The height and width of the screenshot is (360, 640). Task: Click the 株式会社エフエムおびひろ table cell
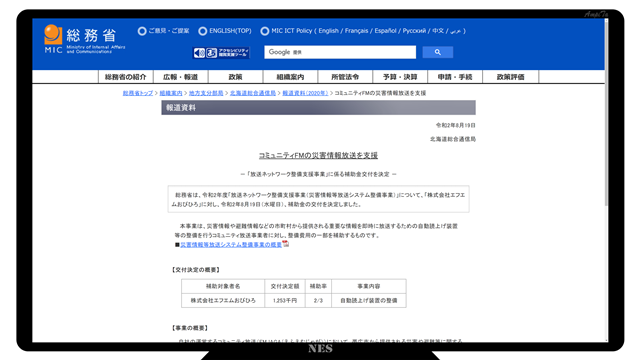(x=223, y=300)
